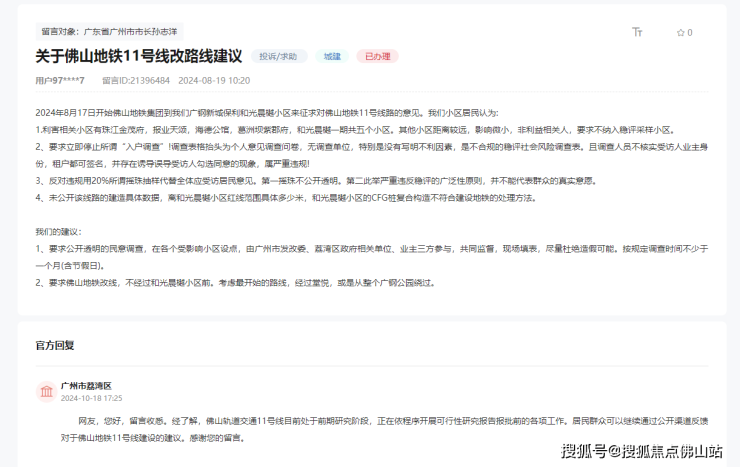The width and height of the screenshot is (740, 467).
Task: Click the government building avatar icon
Action: [46, 391]
